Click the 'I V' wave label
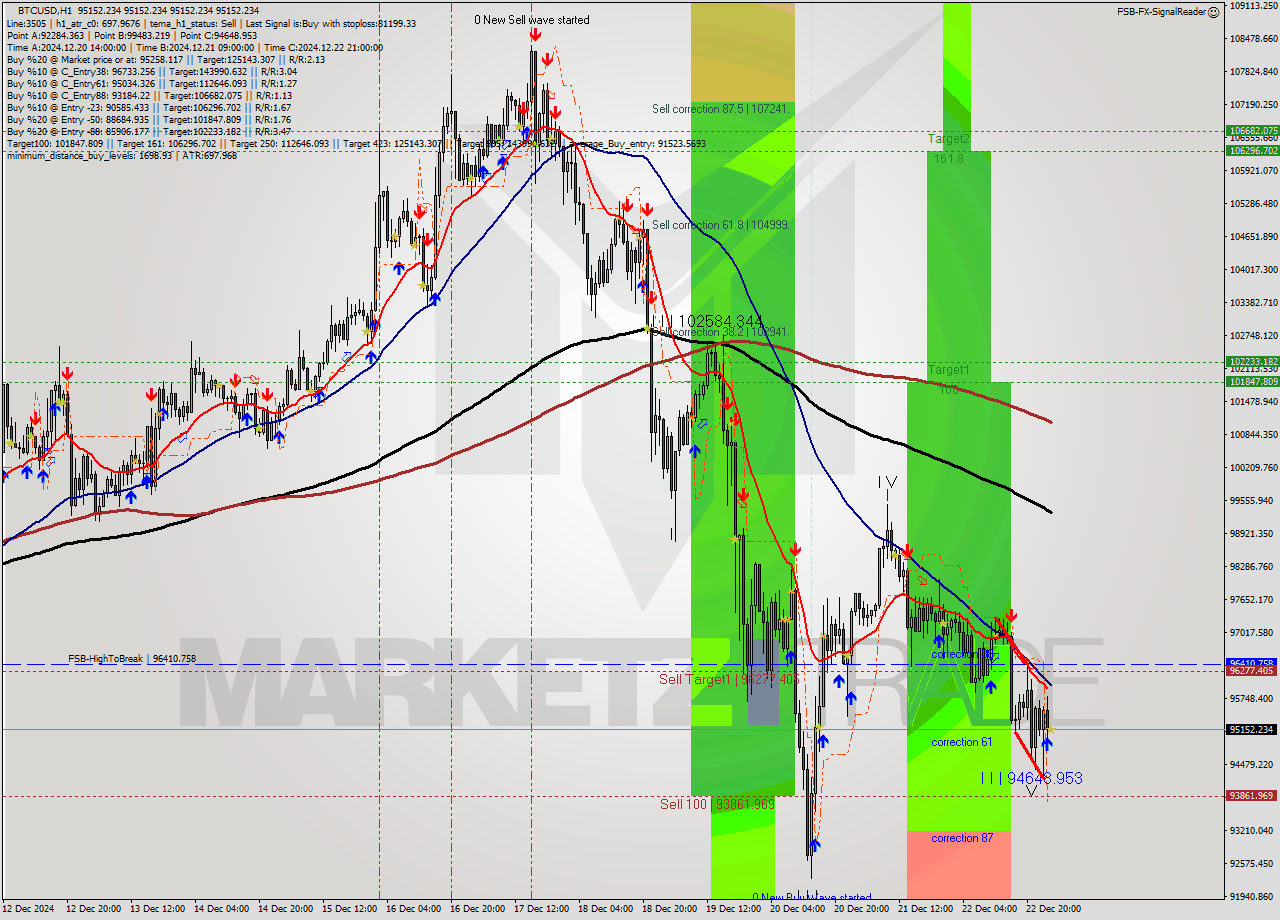The image size is (1280, 920). point(887,483)
